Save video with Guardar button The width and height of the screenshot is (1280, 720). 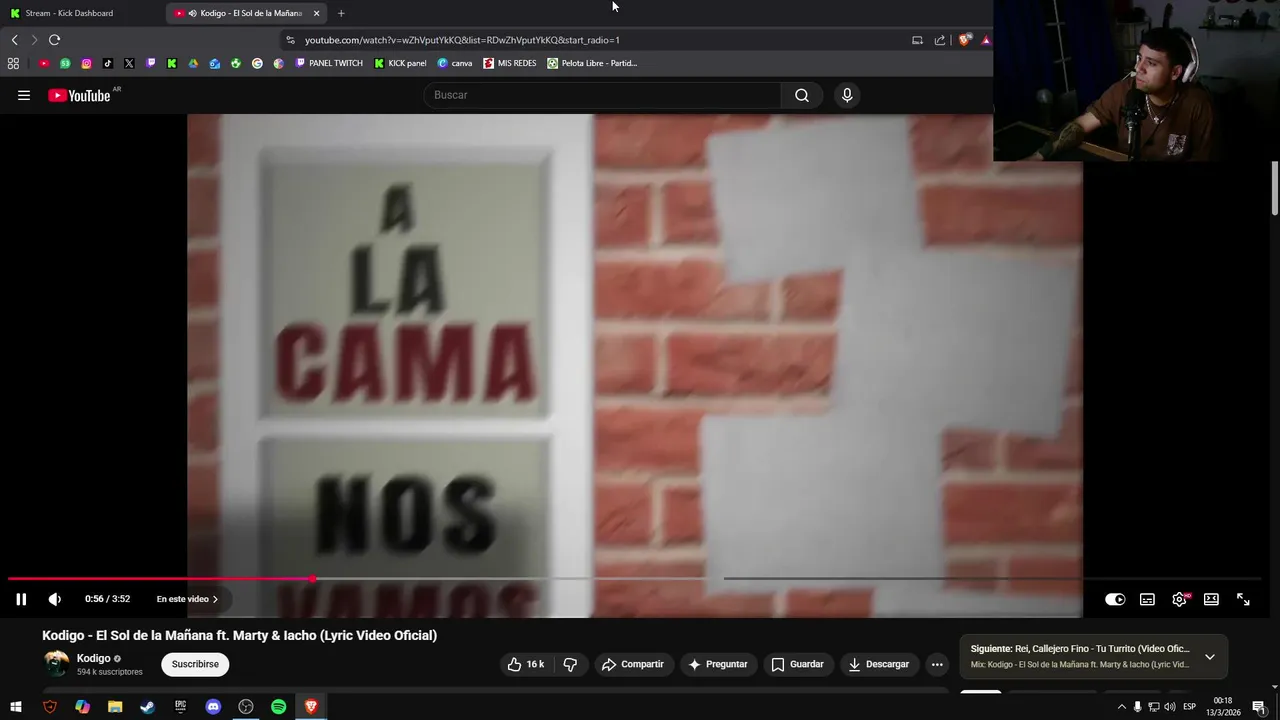[797, 664]
